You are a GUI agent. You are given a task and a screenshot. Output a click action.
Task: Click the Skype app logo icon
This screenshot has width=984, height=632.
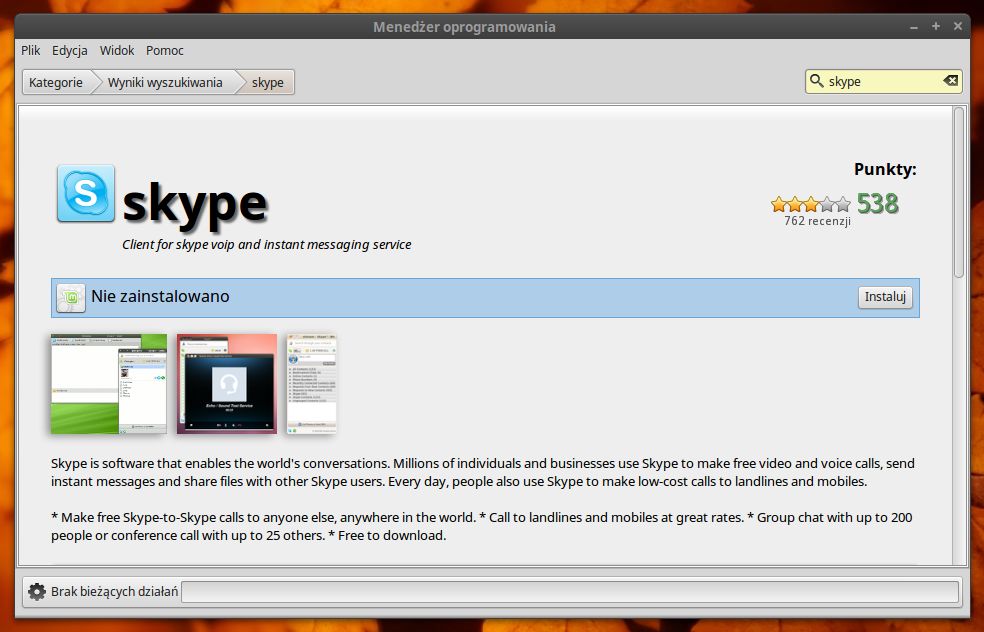86,193
